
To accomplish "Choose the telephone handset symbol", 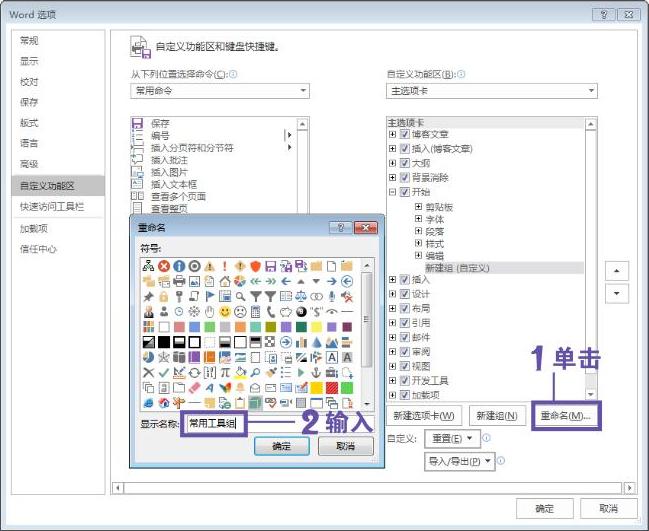I will 271,312.
